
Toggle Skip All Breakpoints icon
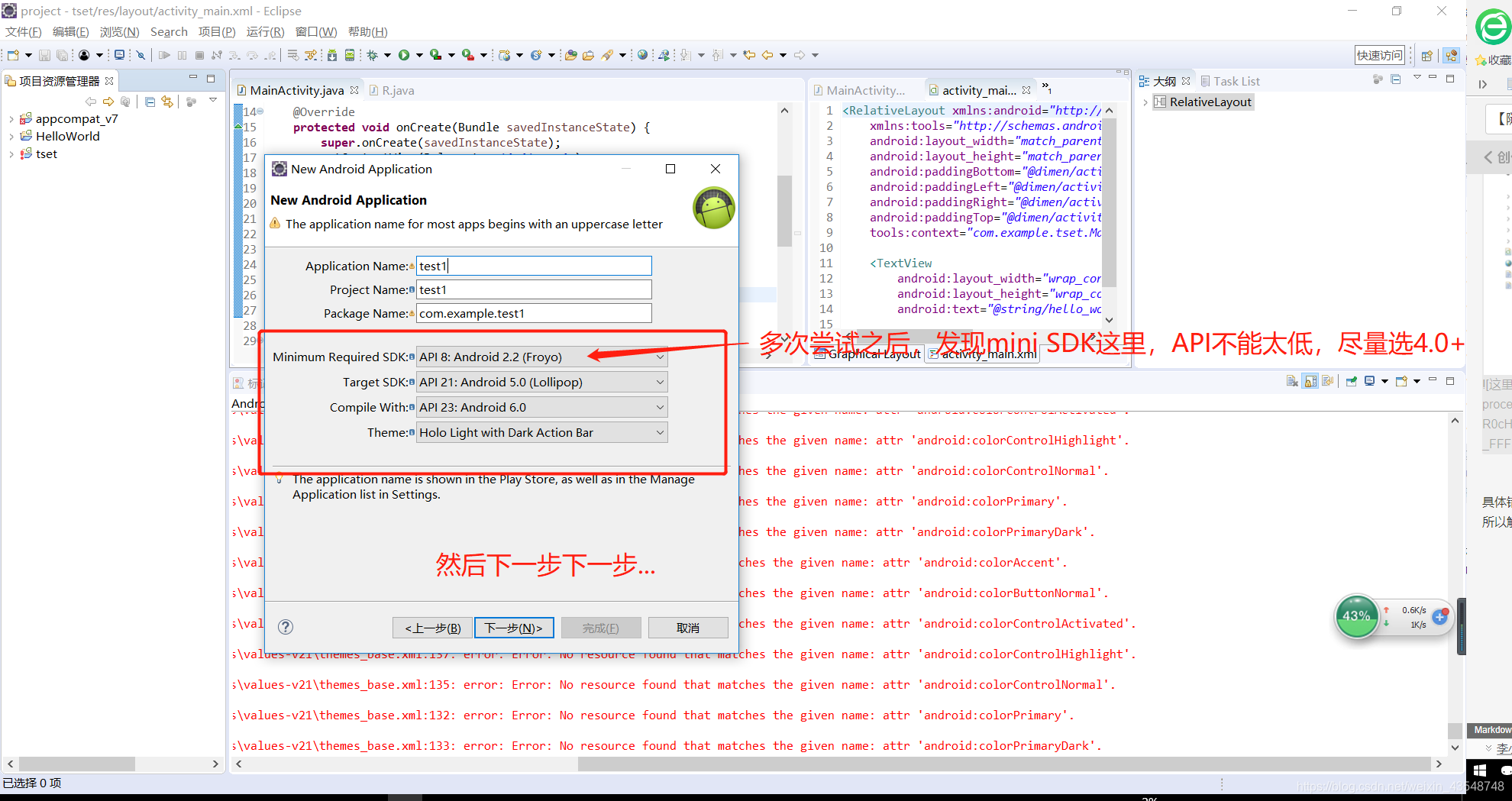(x=141, y=55)
